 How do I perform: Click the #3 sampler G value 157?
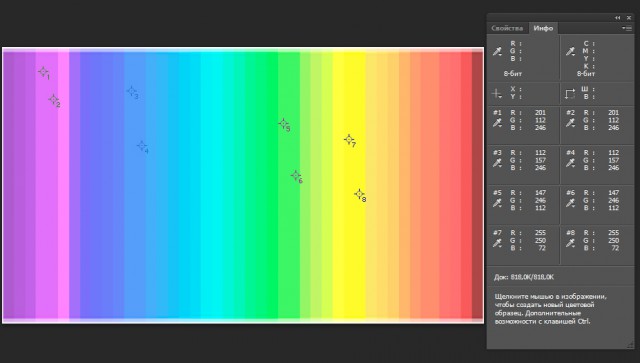(540, 160)
